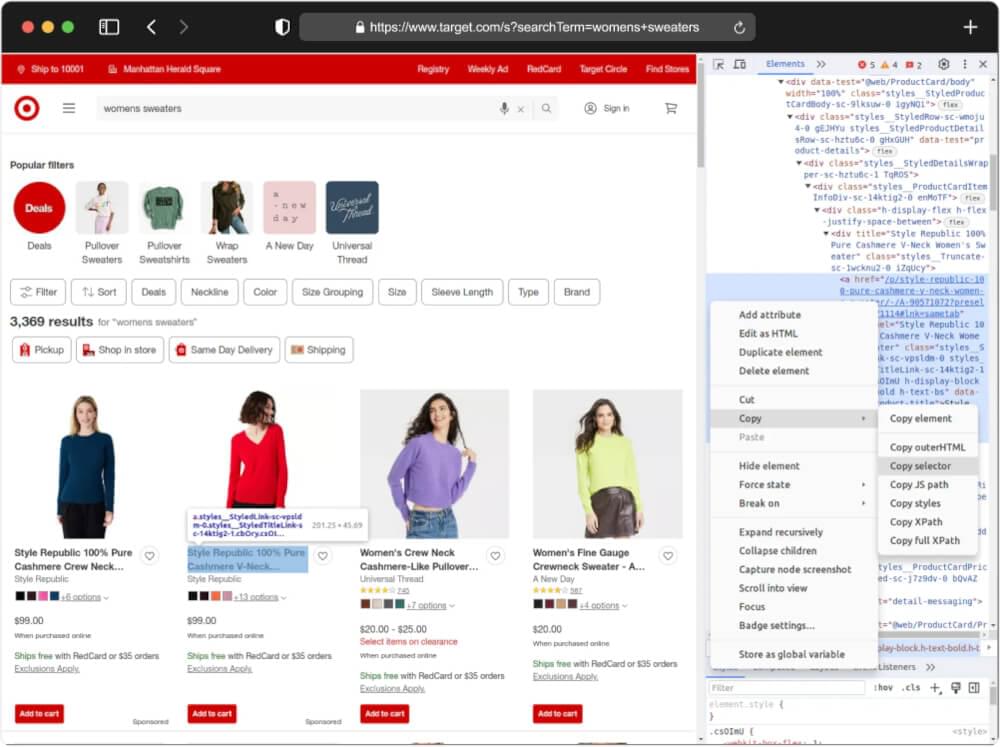
Task: Enable the Pickup filter
Action: (41, 349)
